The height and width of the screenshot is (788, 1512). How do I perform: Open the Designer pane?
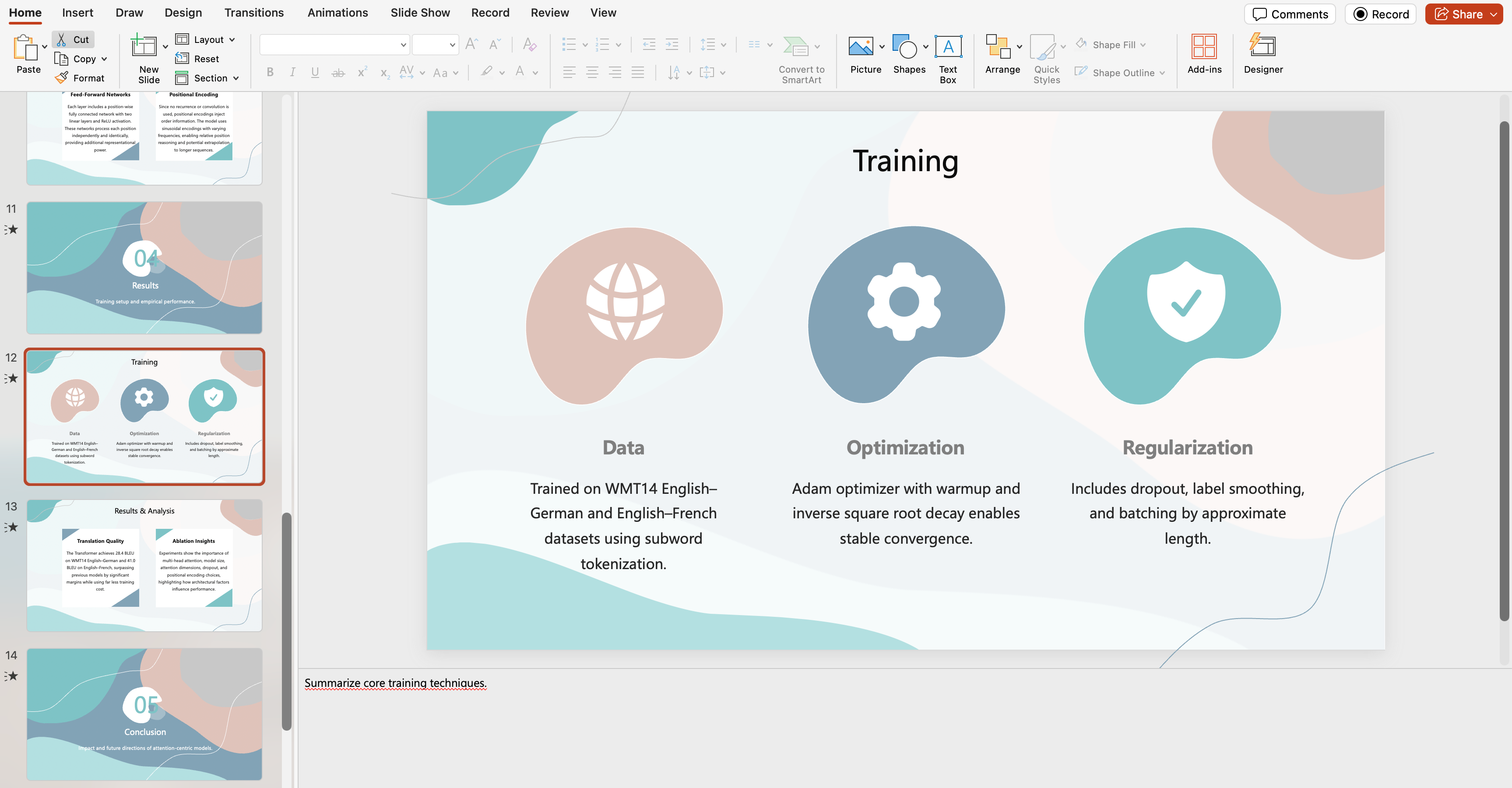1262,47
